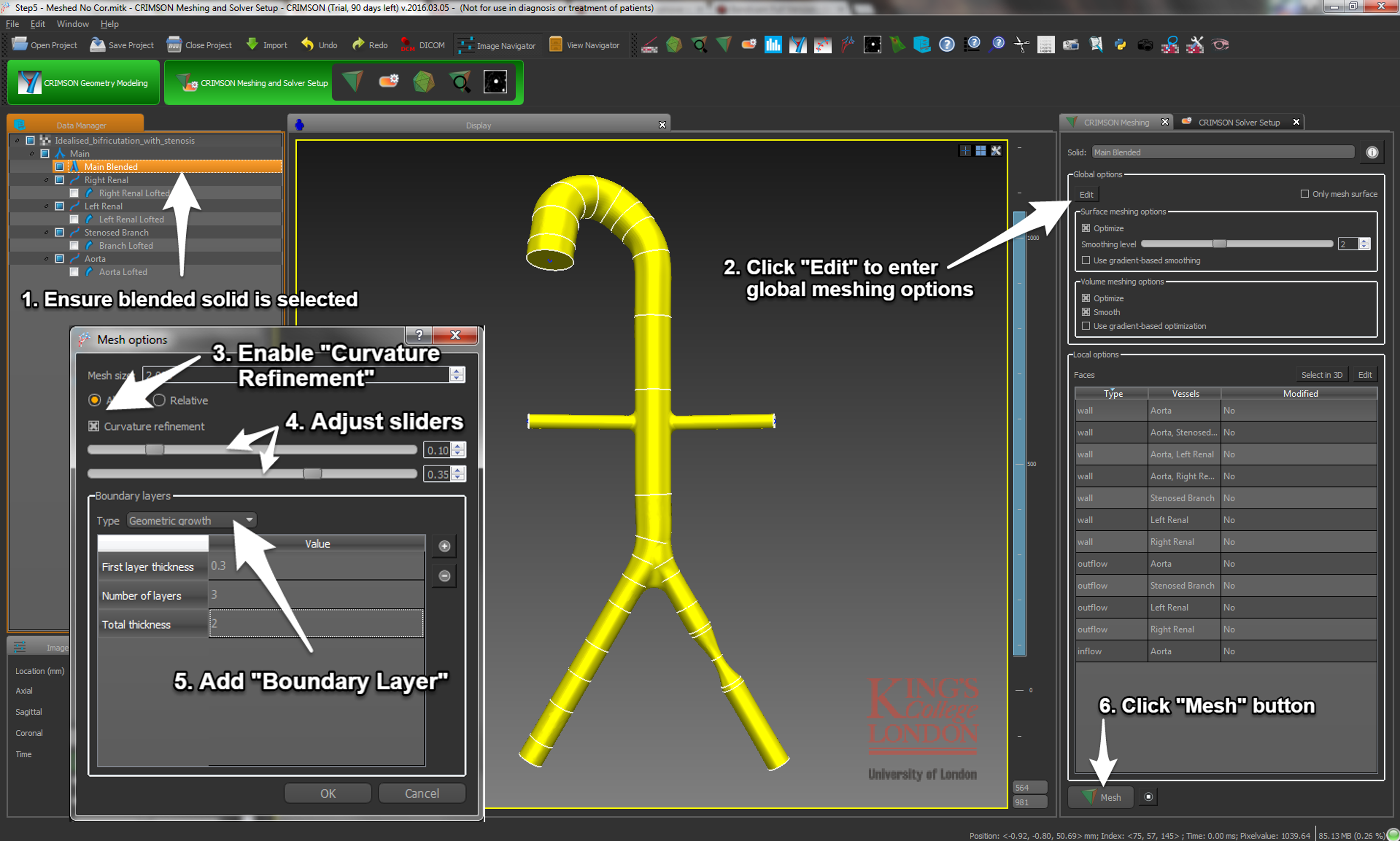Click the plus icon to add boundary layer
This screenshot has width=1400, height=841.
[444, 546]
